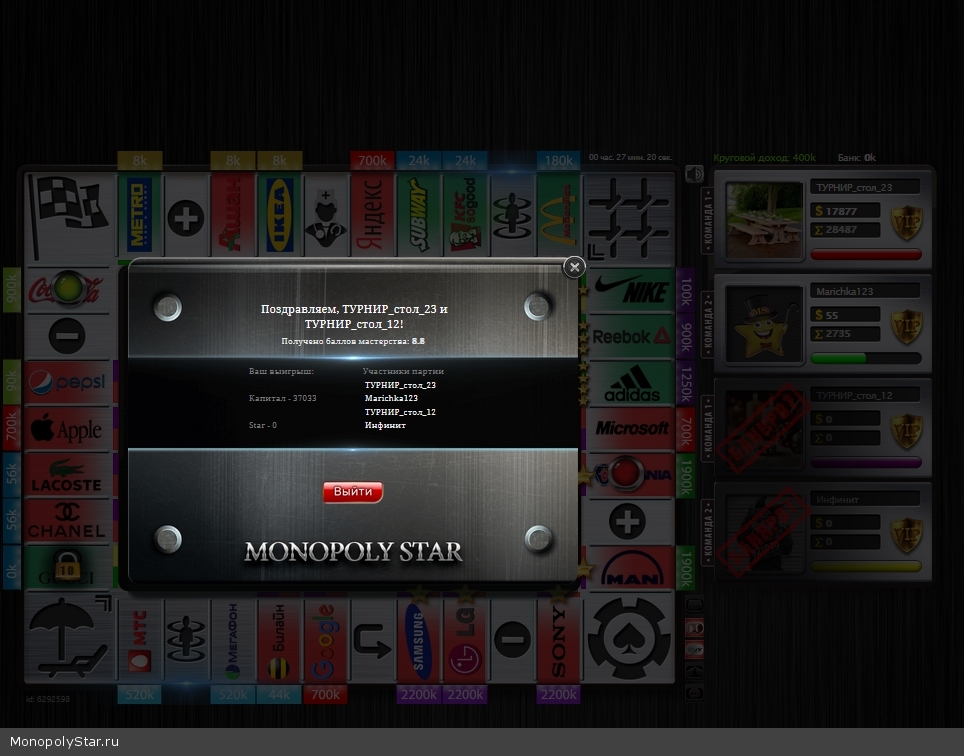The width and height of the screenshot is (964, 756).
Task: Select the Apple board cell
Action: (x=68, y=428)
